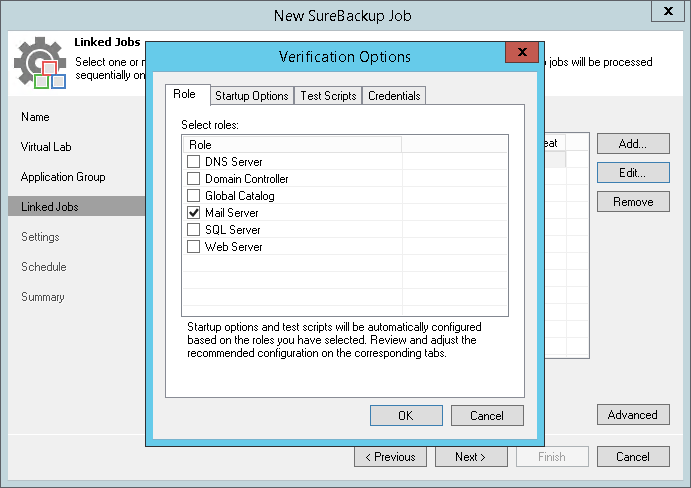Select the Settings wizard step

tap(40, 237)
